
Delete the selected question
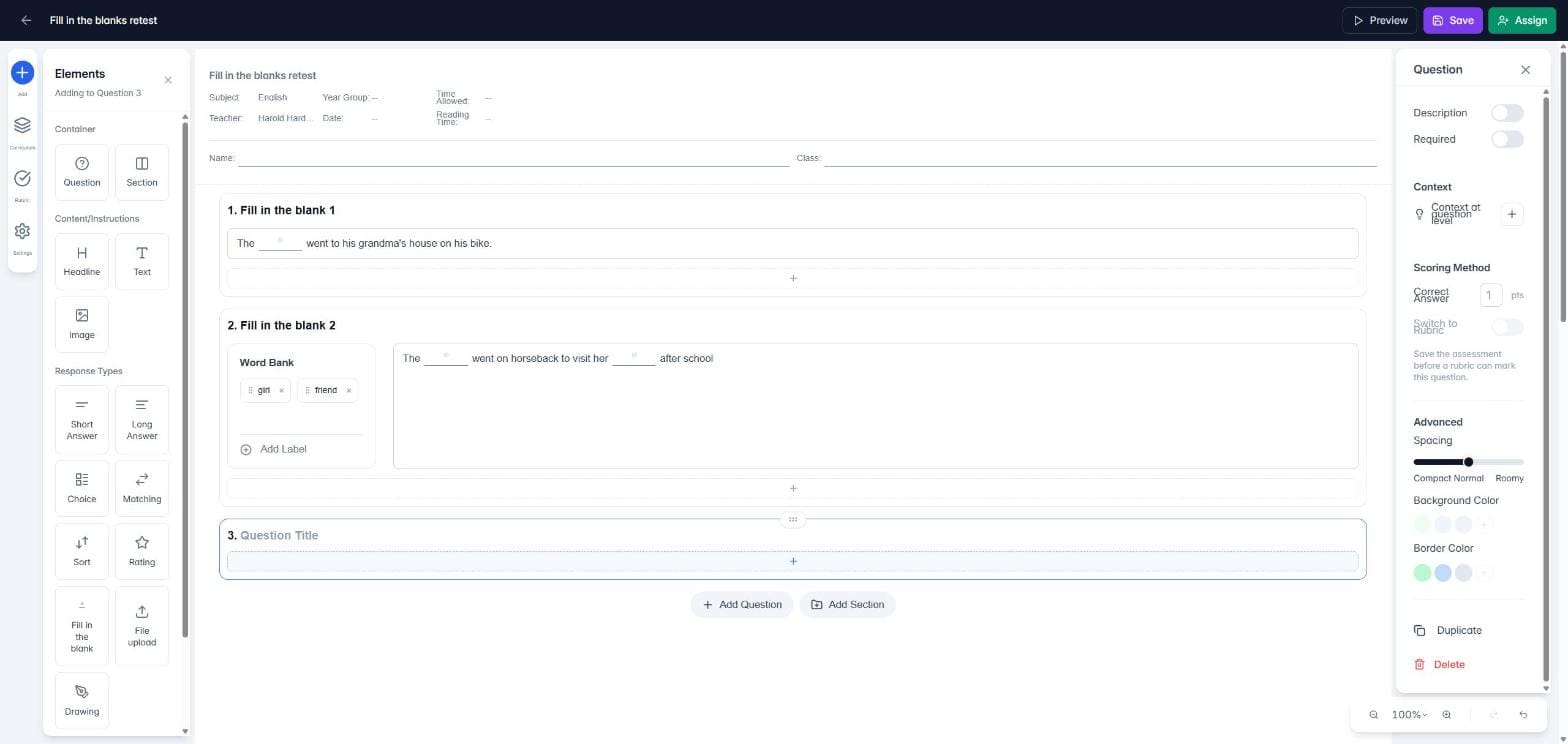click(x=1439, y=665)
